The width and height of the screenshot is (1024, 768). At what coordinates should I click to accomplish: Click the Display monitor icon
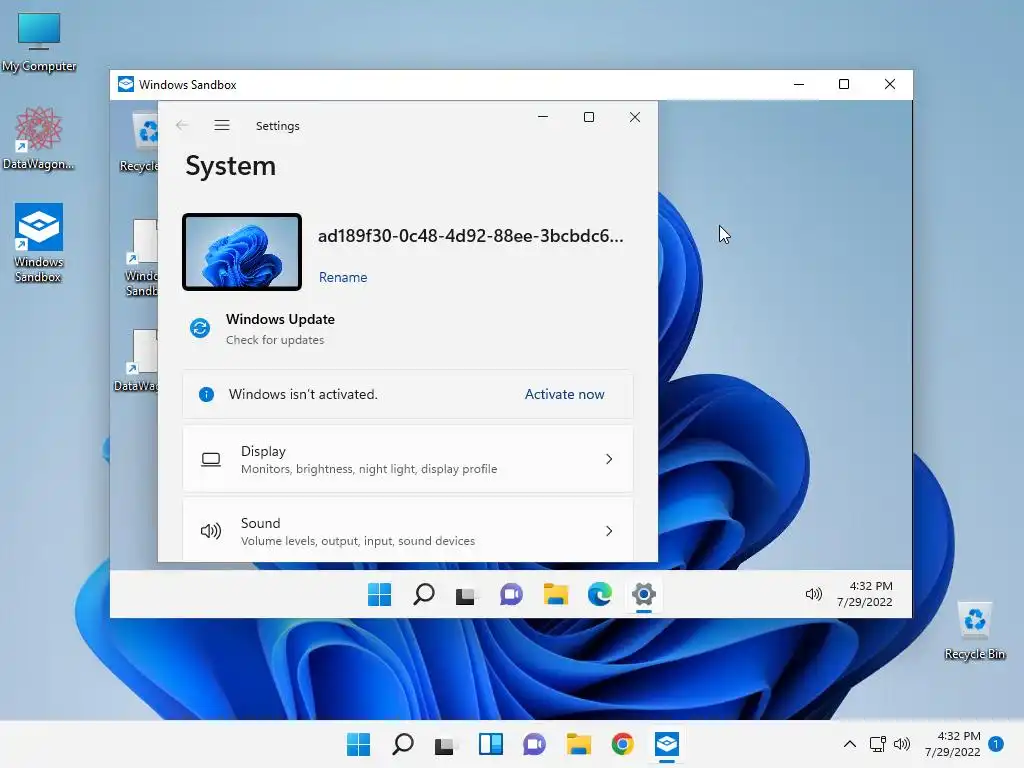(211, 460)
